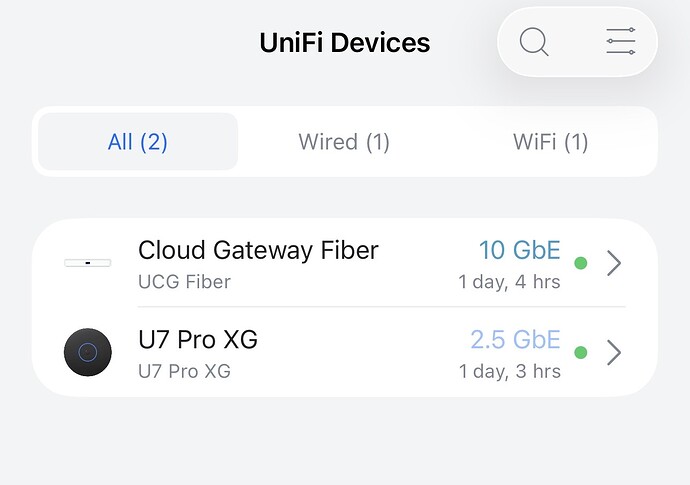Expand Cloud Gateway Fiber details chevron

point(614,263)
